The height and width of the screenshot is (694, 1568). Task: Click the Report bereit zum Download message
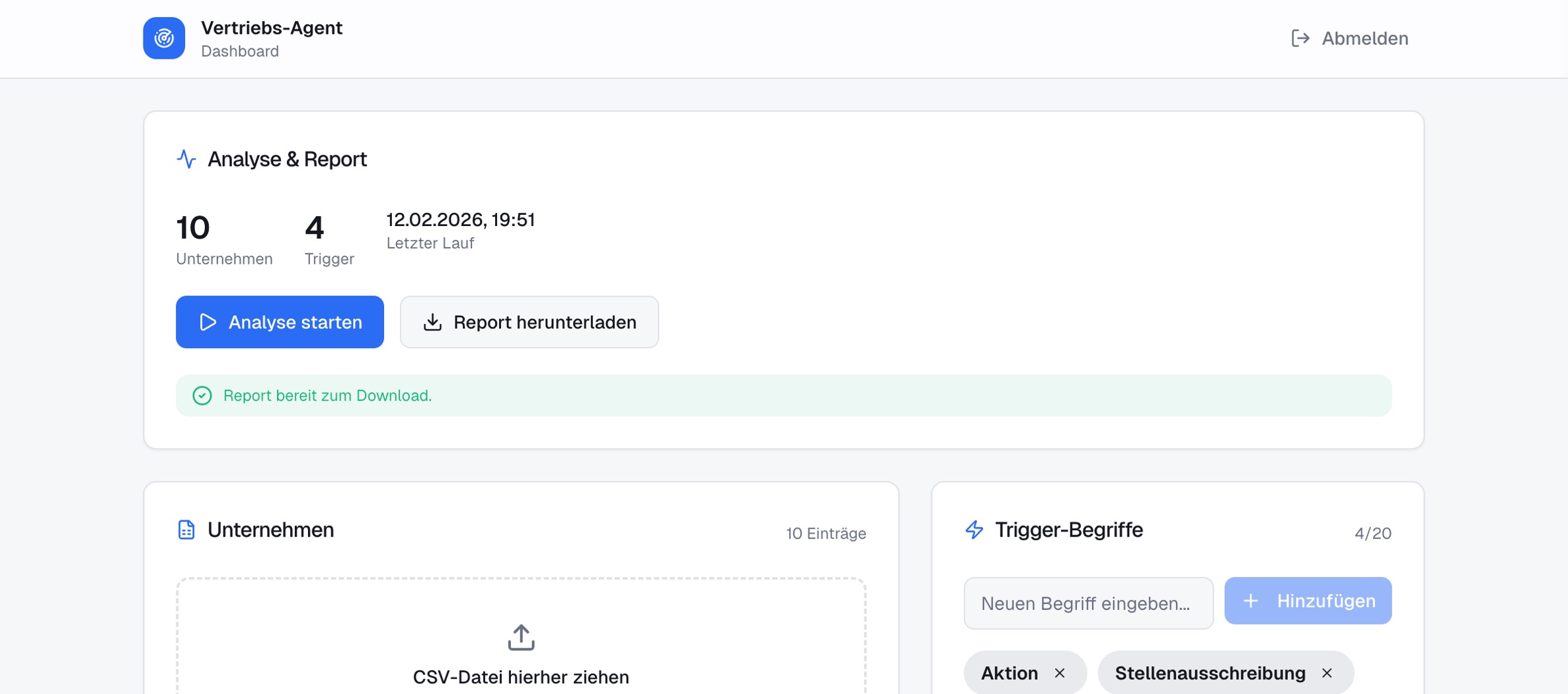pos(327,395)
